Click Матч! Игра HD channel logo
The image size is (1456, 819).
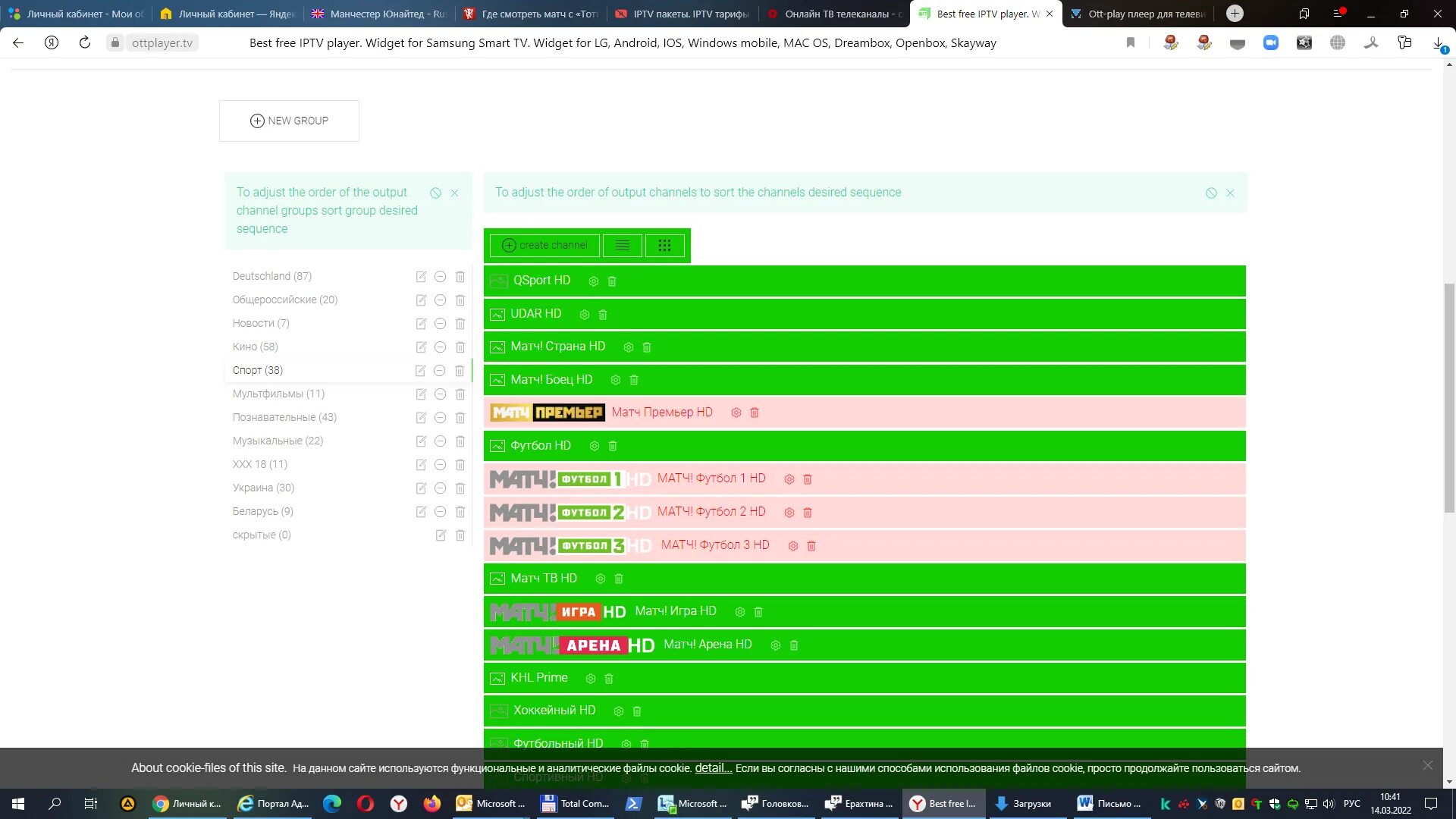point(558,612)
